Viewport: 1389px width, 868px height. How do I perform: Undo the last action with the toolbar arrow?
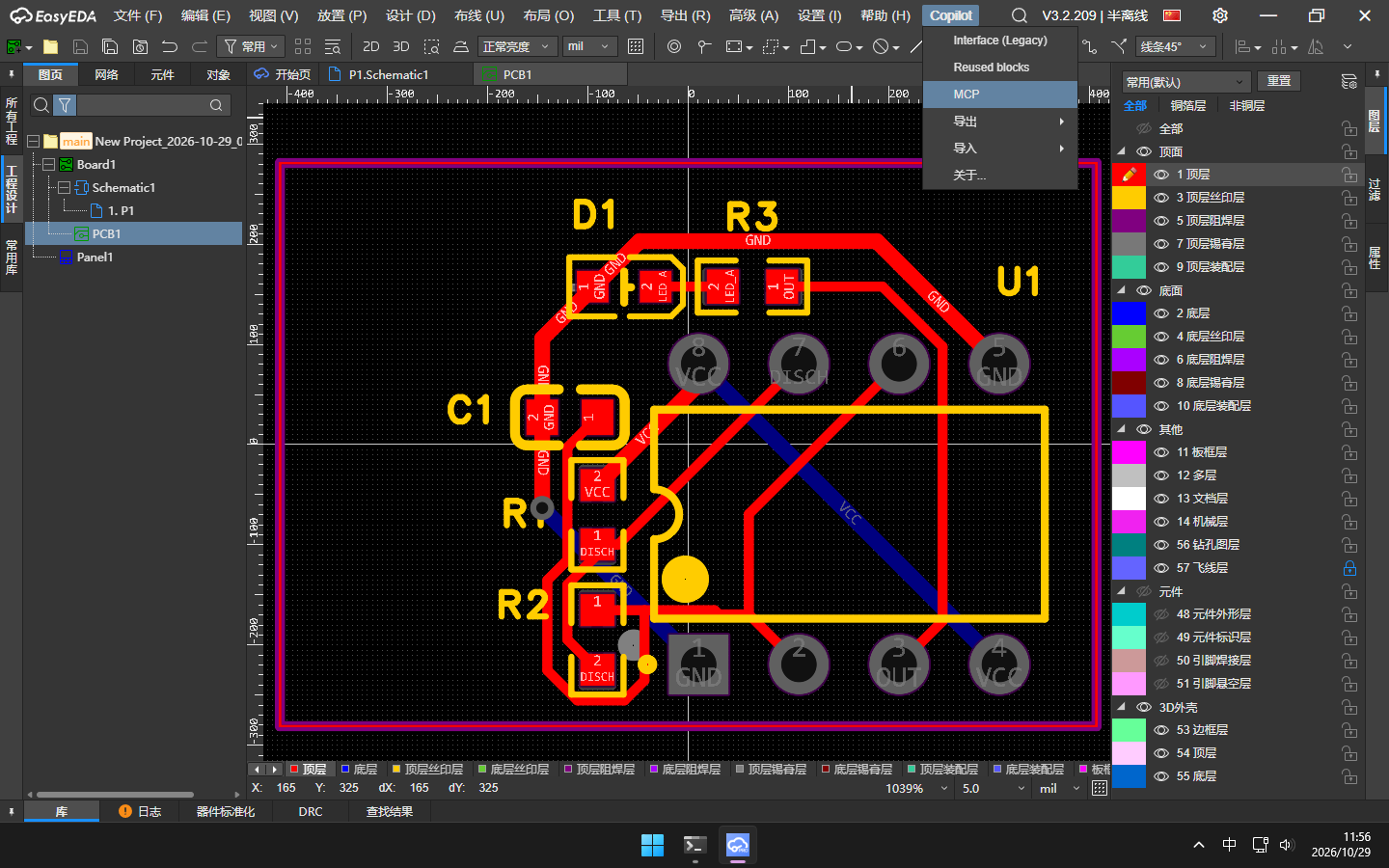click(x=170, y=46)
